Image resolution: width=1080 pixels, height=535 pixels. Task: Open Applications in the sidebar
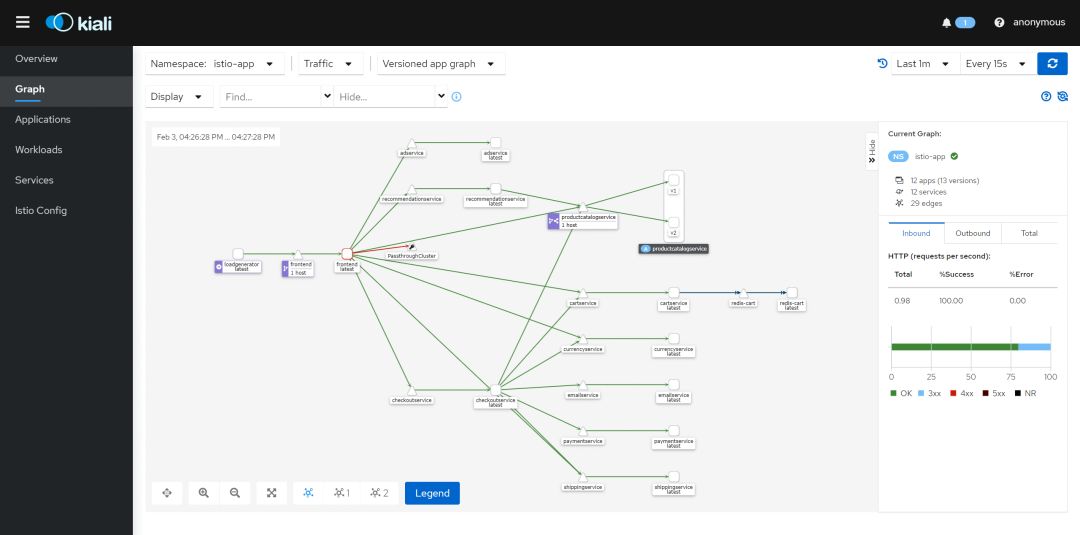click(x=66, y=119)
